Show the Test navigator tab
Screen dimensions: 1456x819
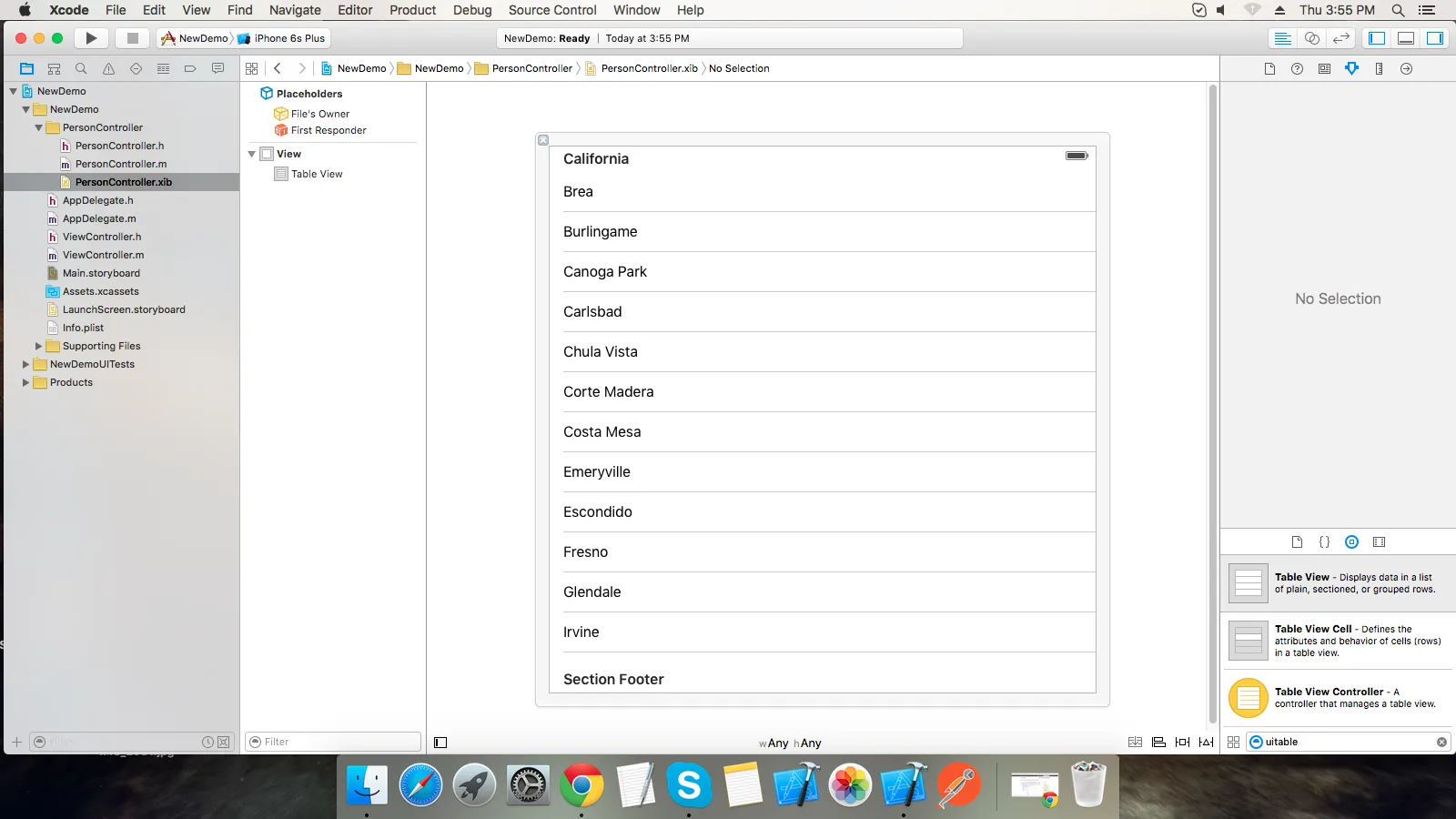tap(136, 68)
